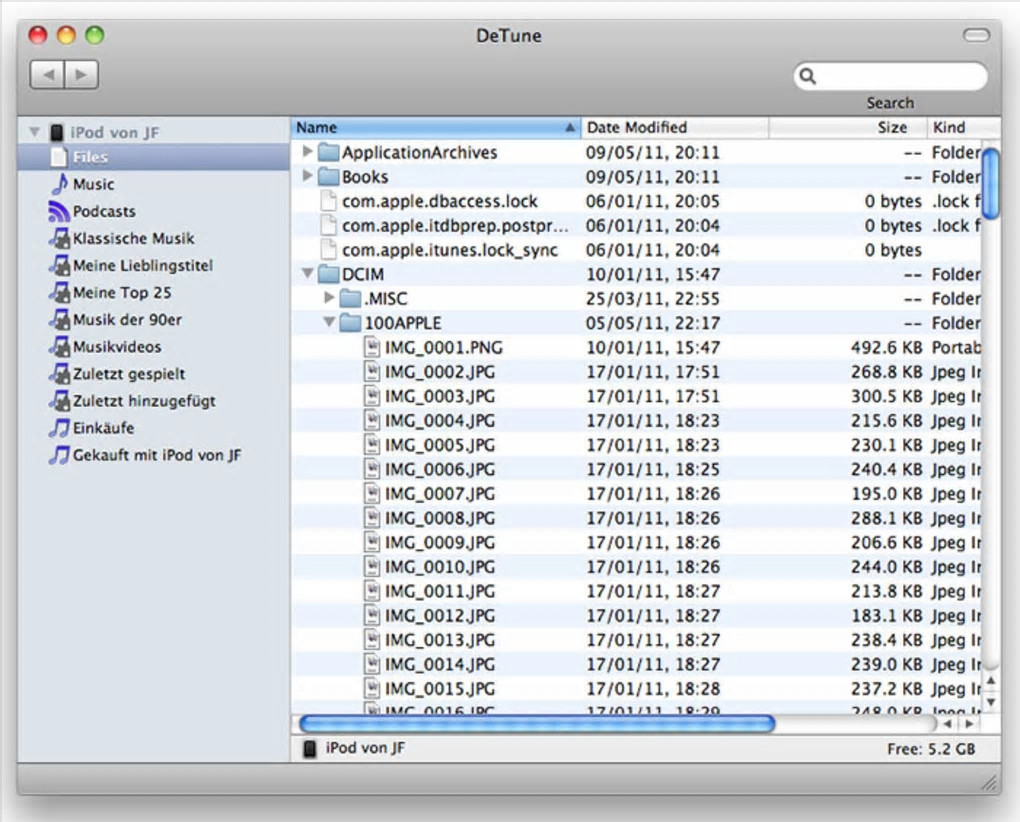Collapse the DCIM folder
1020x822 pixels.
point(308,273)
